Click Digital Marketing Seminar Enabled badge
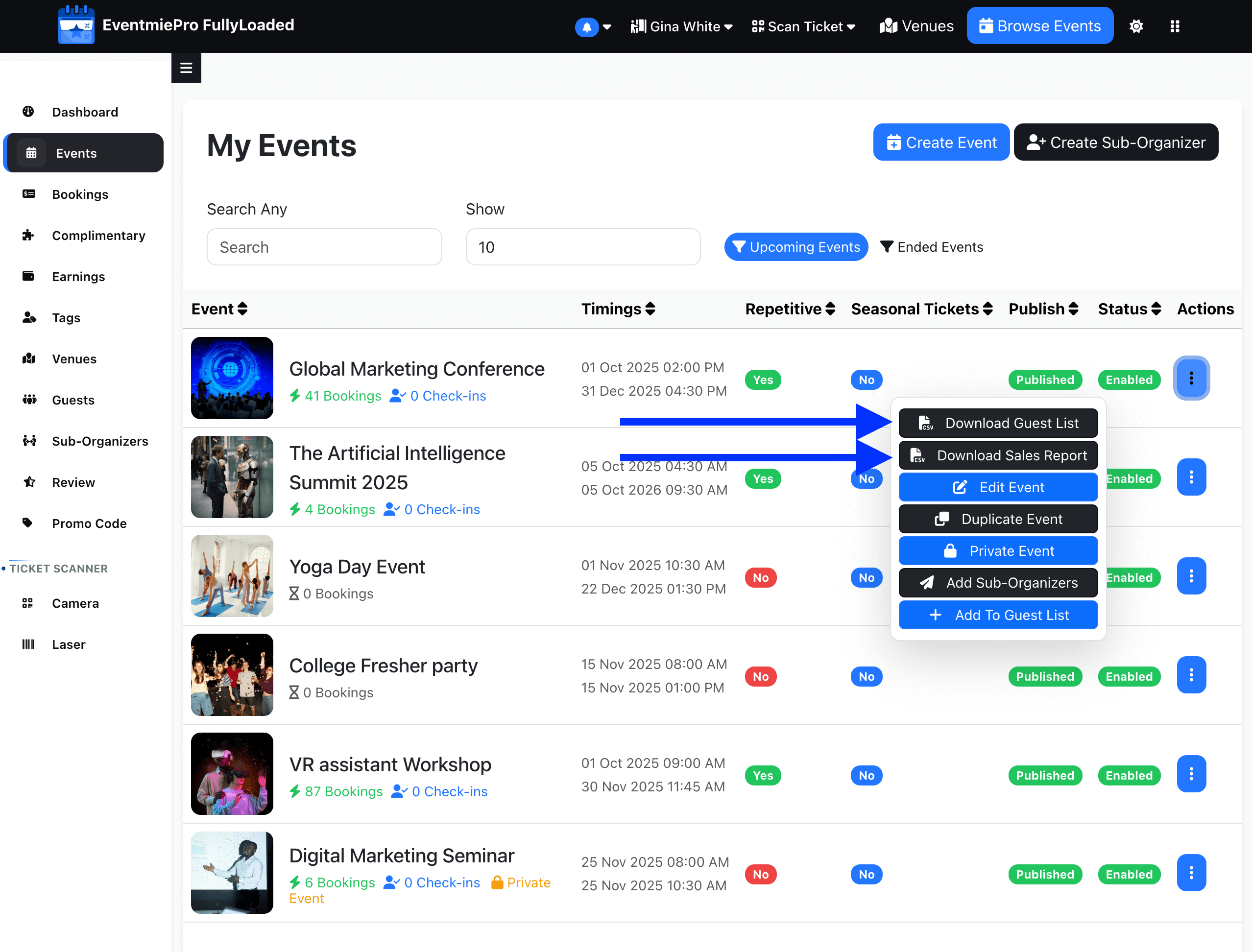 click(1129, 874)
